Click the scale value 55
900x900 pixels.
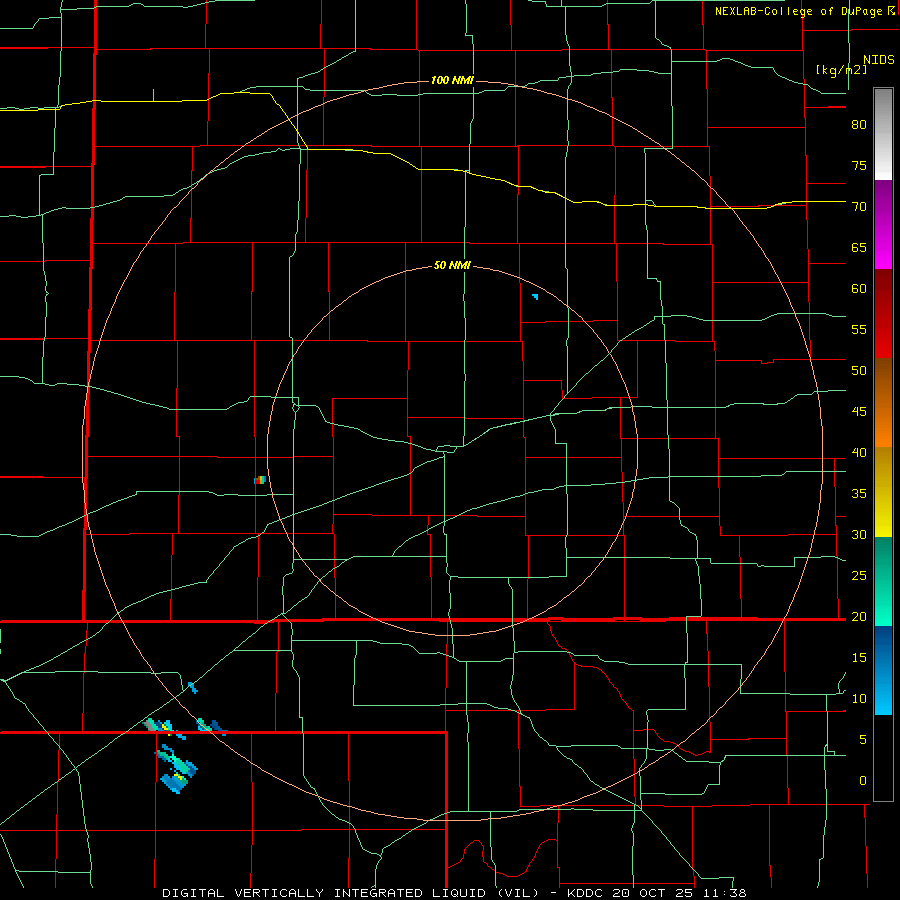859,329
